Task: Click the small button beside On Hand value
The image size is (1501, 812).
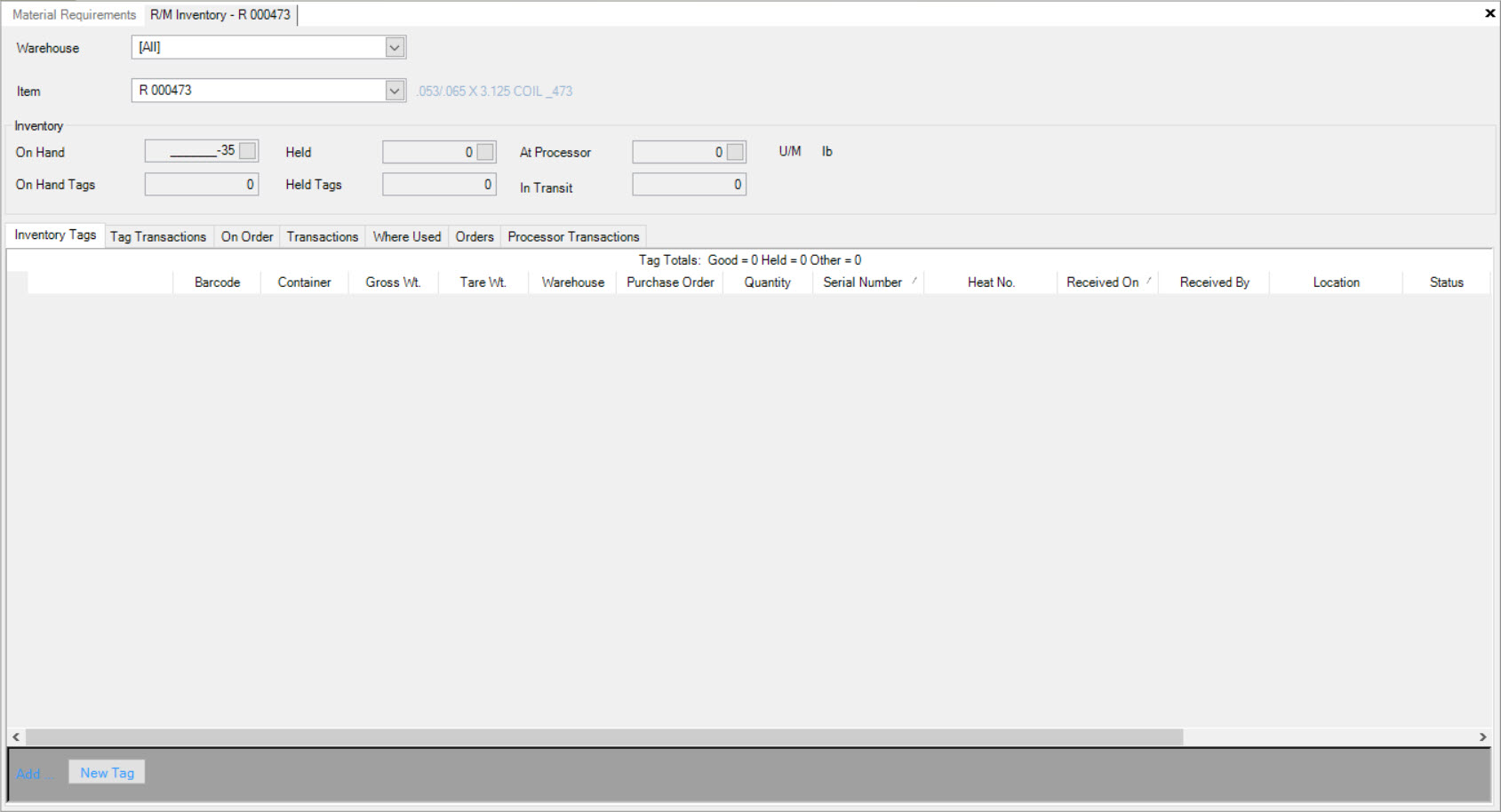Action: tap(248, 151)
